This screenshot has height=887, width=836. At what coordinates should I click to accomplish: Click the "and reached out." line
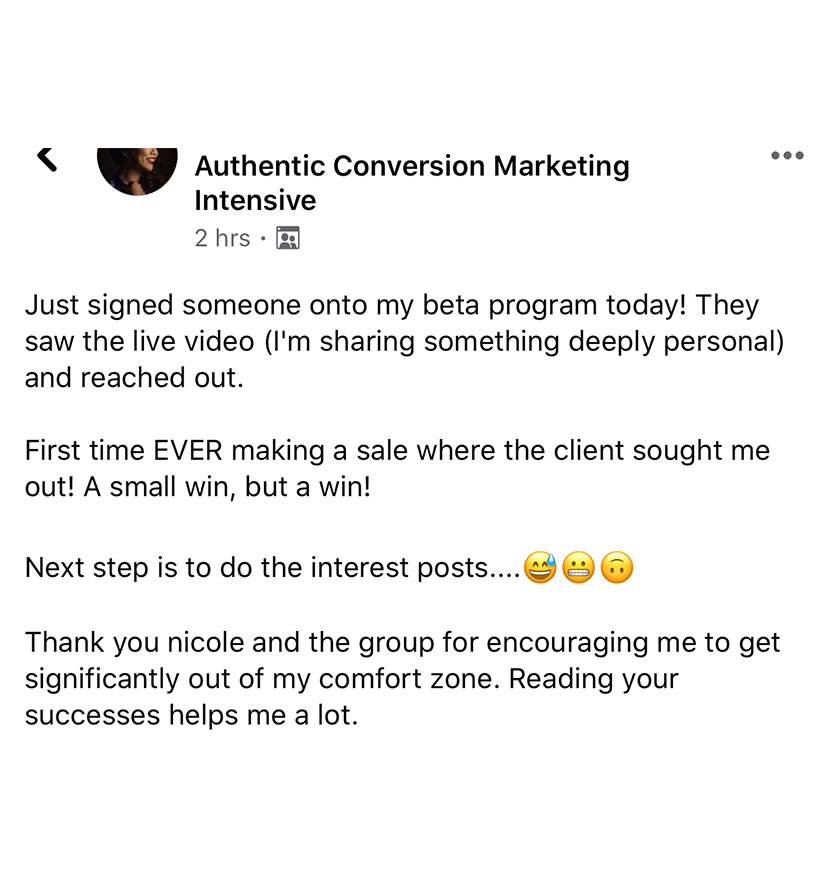pyautogui.click(x=134, y=379)
